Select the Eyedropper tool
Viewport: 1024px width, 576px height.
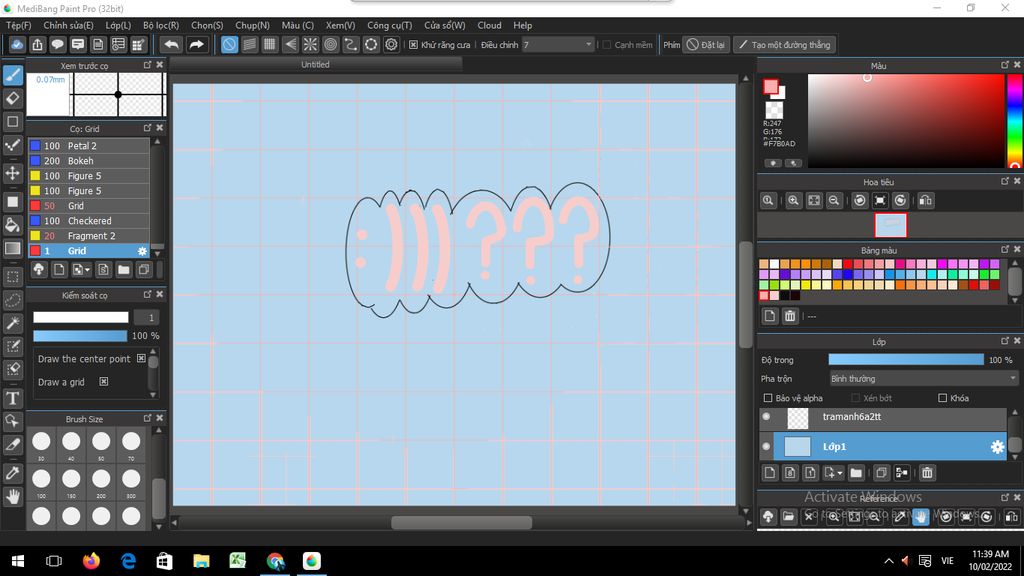point(12,473)
